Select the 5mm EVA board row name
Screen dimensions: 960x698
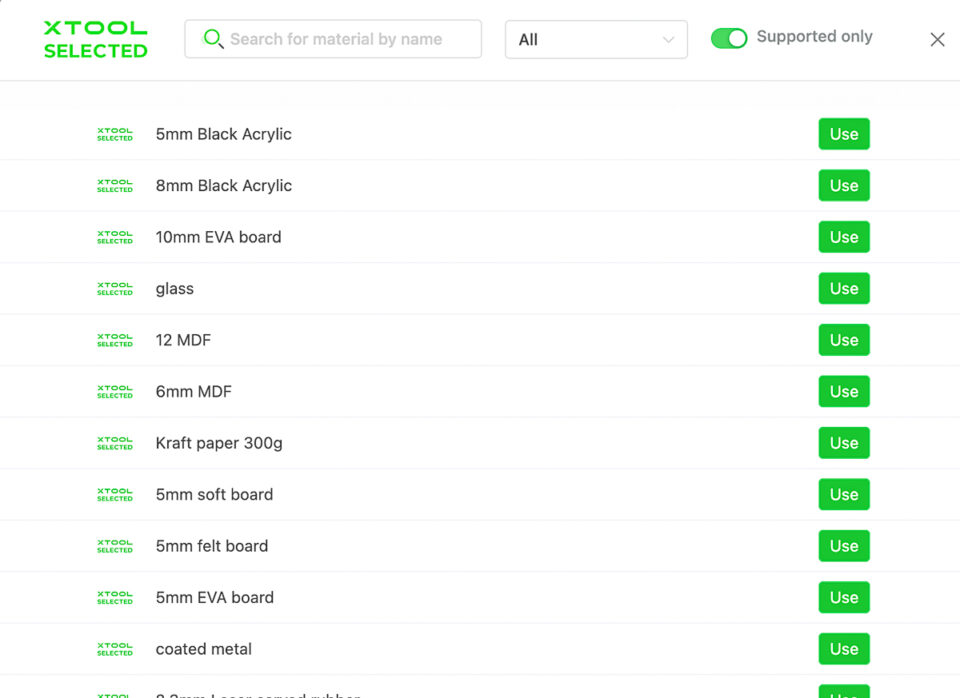[215, 598]
